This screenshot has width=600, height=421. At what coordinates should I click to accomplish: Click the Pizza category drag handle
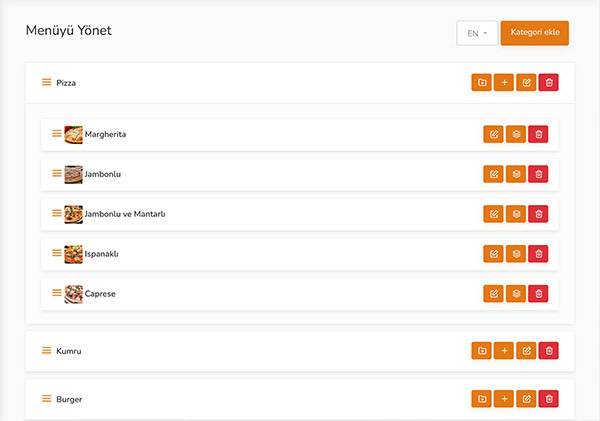[46, 83]
